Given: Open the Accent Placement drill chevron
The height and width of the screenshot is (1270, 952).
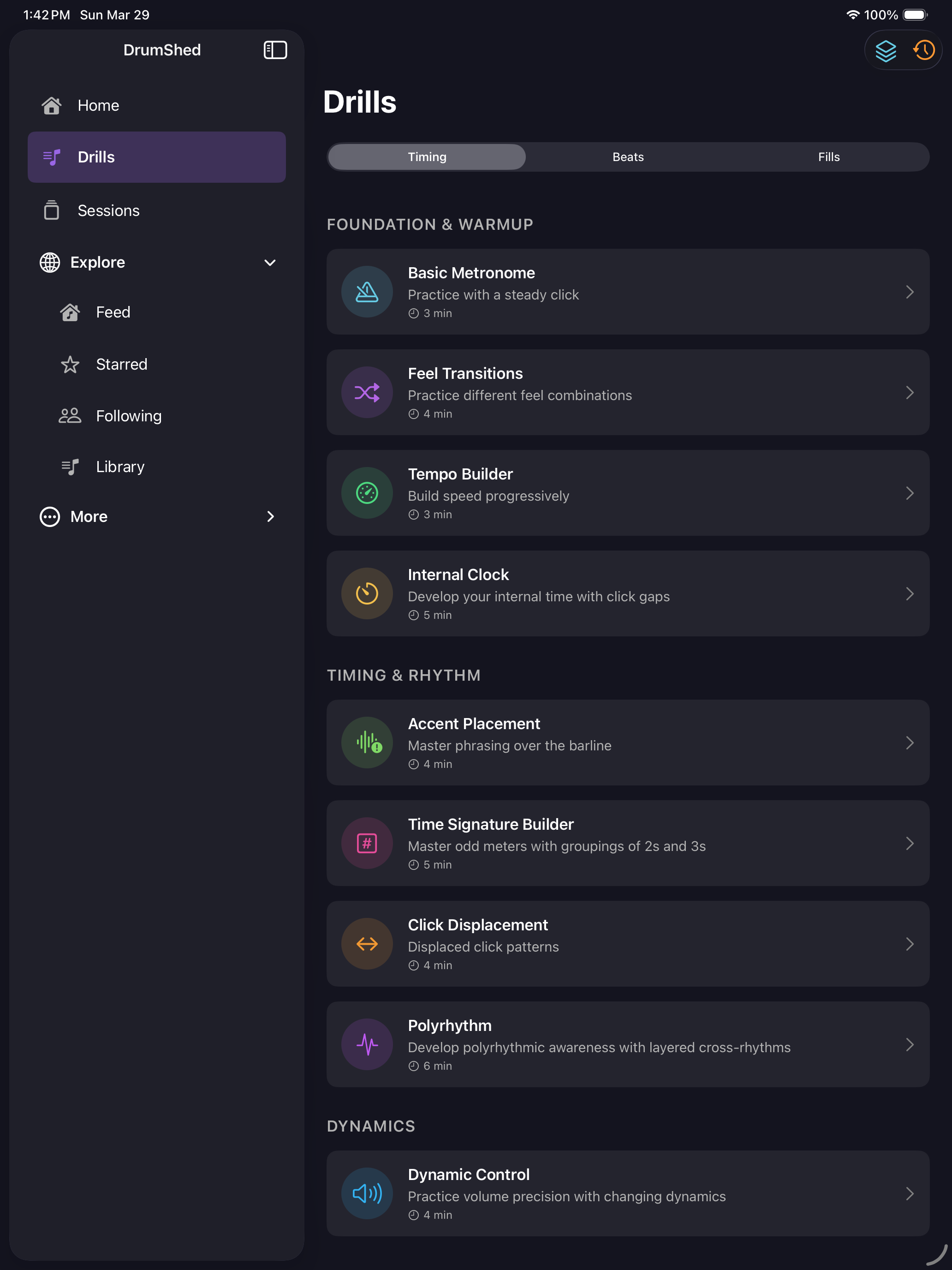Looking at the screenshot, I should pos(910,743).
